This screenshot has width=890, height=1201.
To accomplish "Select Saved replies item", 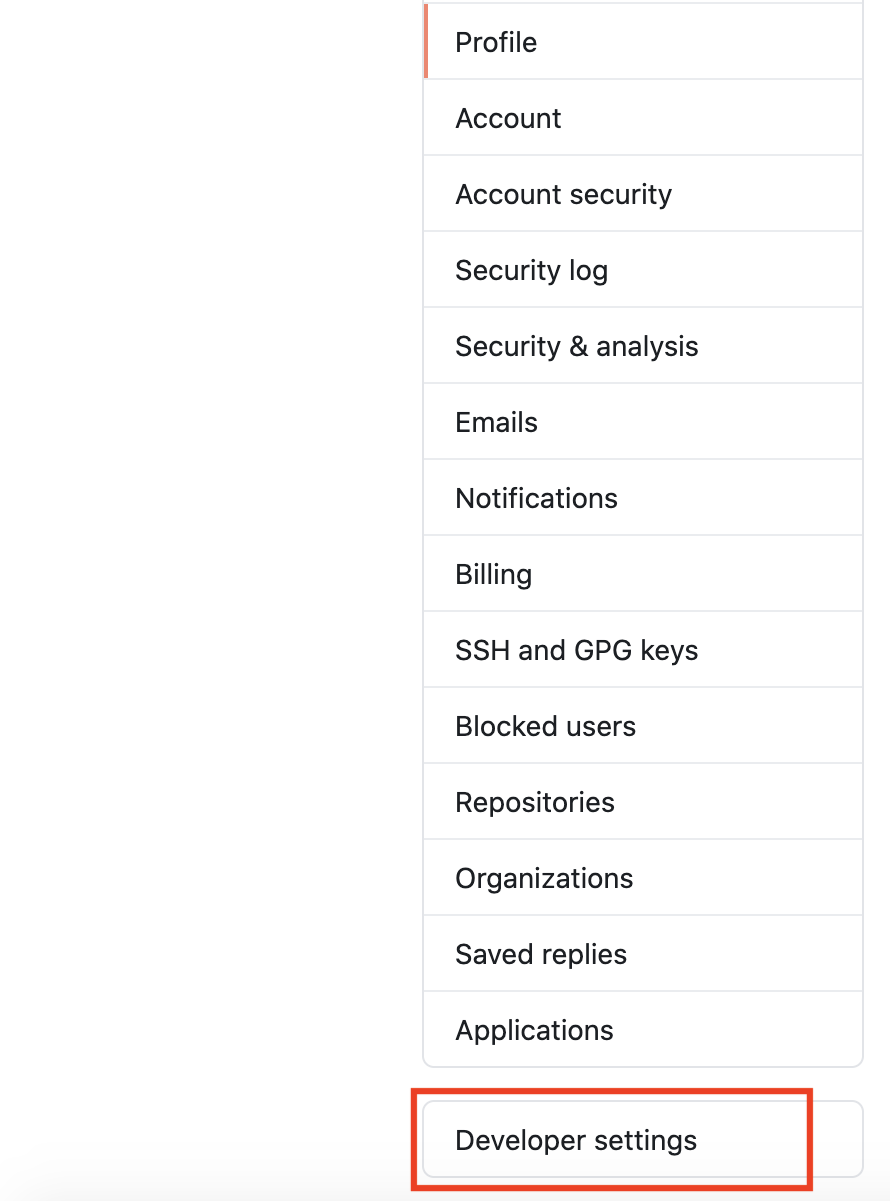I will 541,954.
